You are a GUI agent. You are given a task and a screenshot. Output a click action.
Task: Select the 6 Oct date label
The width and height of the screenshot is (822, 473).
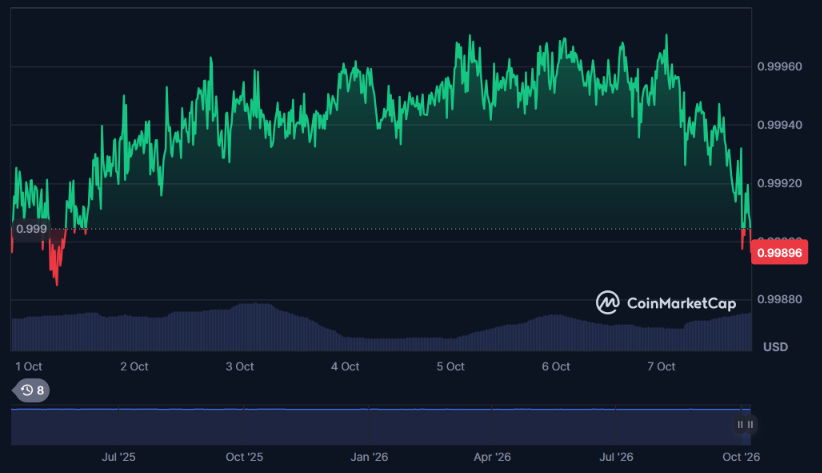coord(556,367)
